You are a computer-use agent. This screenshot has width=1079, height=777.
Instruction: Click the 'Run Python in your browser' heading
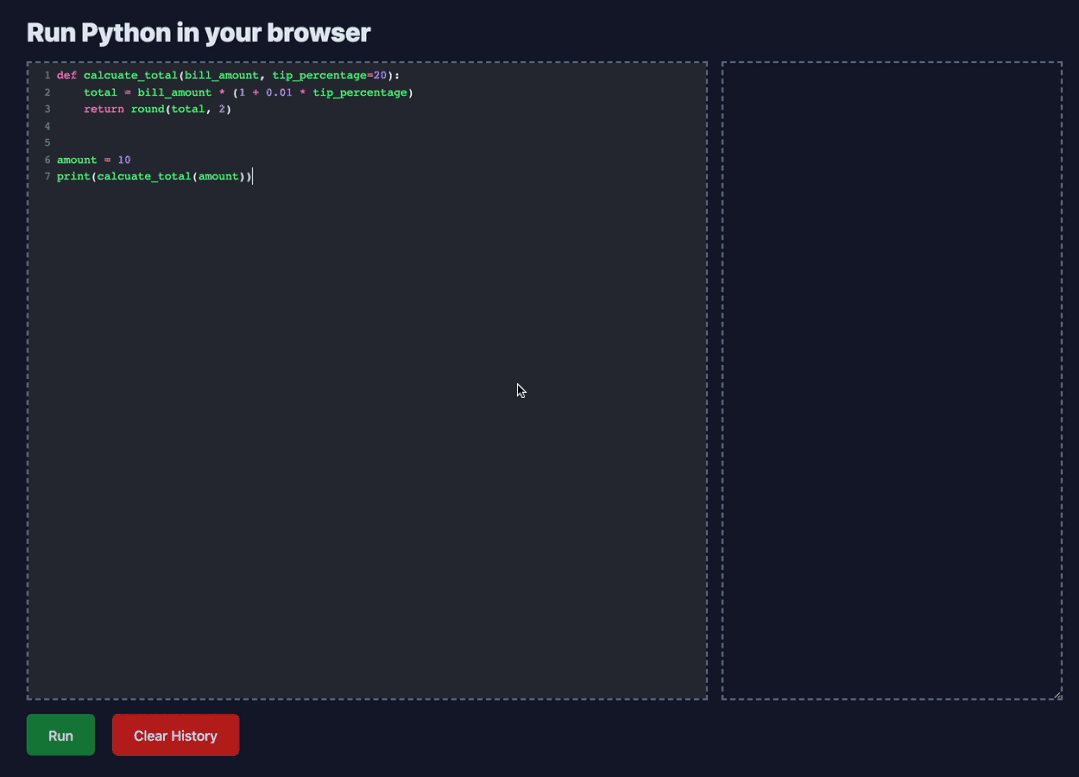pyautogui.click(x=197, y=32)
